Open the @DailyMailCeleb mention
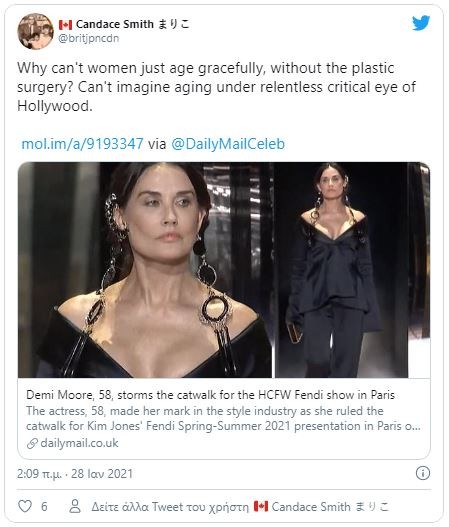449x527 pixels. [x=228, y=144]
